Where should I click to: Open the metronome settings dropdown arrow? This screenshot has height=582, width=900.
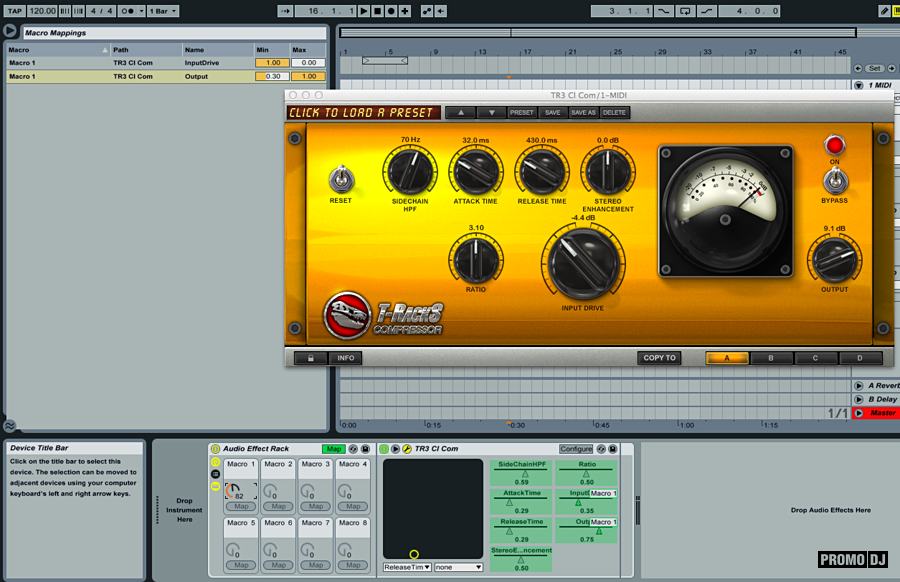[141, 11]
